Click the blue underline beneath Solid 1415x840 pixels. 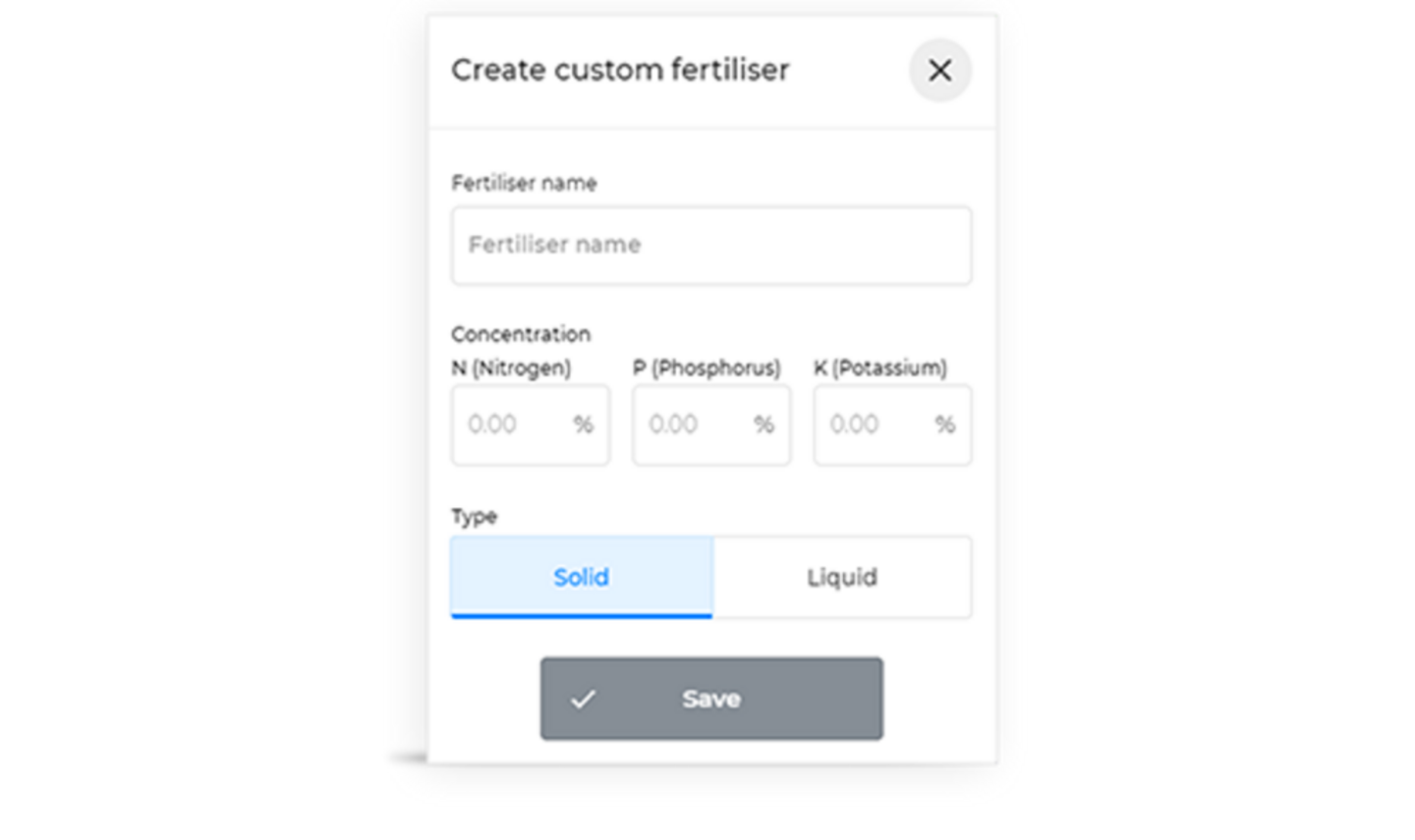point(582,615)
